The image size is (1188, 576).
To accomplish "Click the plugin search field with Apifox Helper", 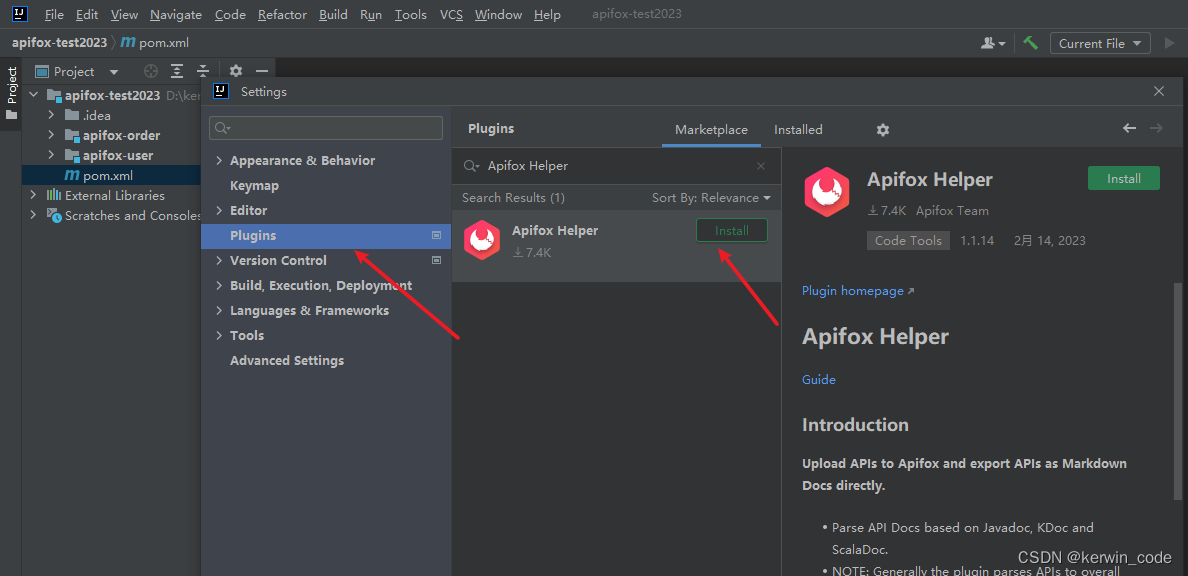I will pyautogui.click(x=614, y=166).
